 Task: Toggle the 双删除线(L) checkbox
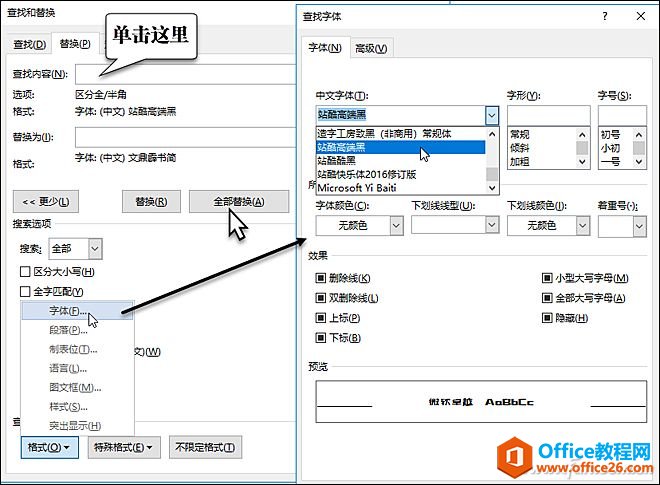point(320,298)
